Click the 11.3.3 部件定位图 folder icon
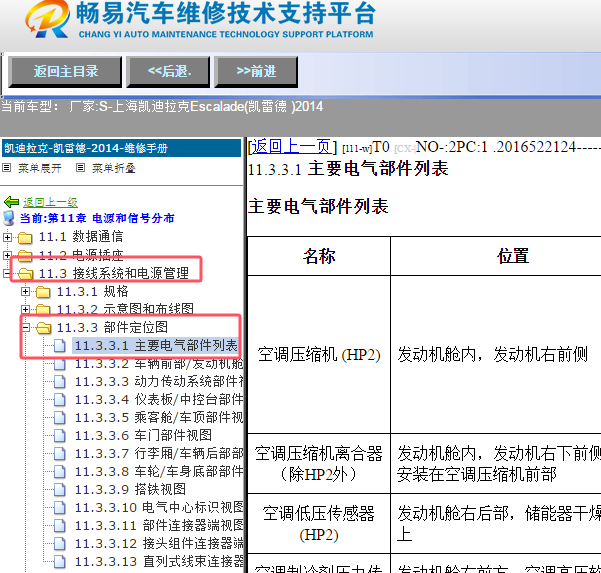This screenshot has height=573, width=601. pos(43,328)
